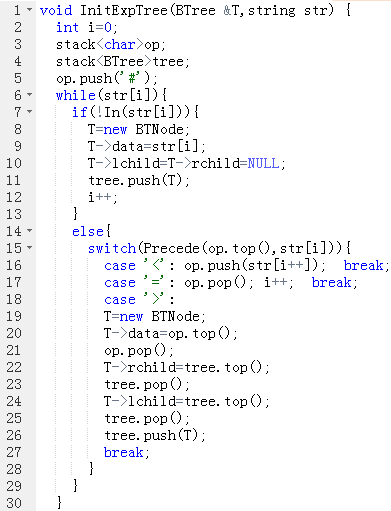Click line number 27 in the gutter
This screenshot has height=511, width=391.
[x=14, y=452]
